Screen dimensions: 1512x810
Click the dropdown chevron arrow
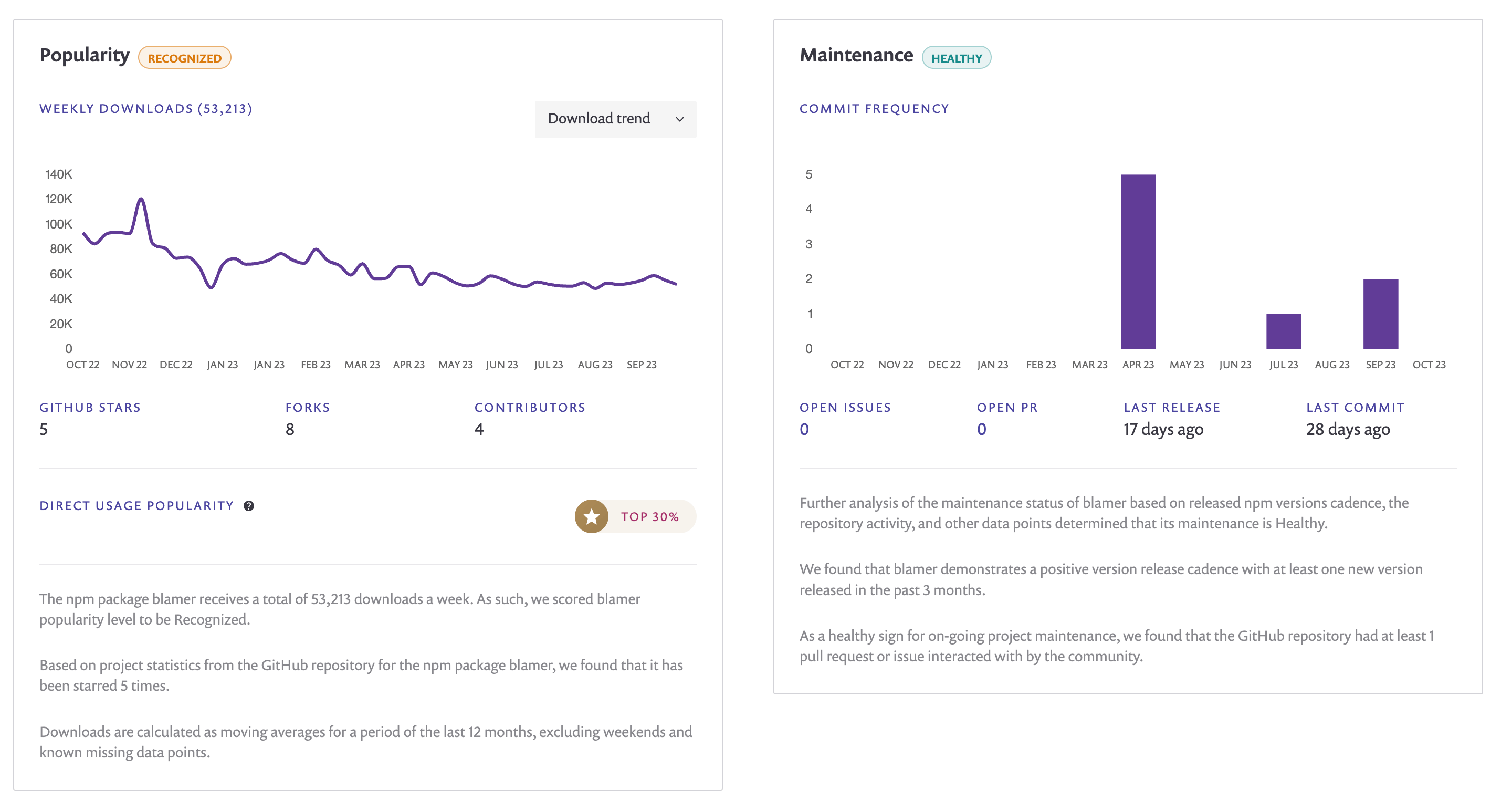679,119
